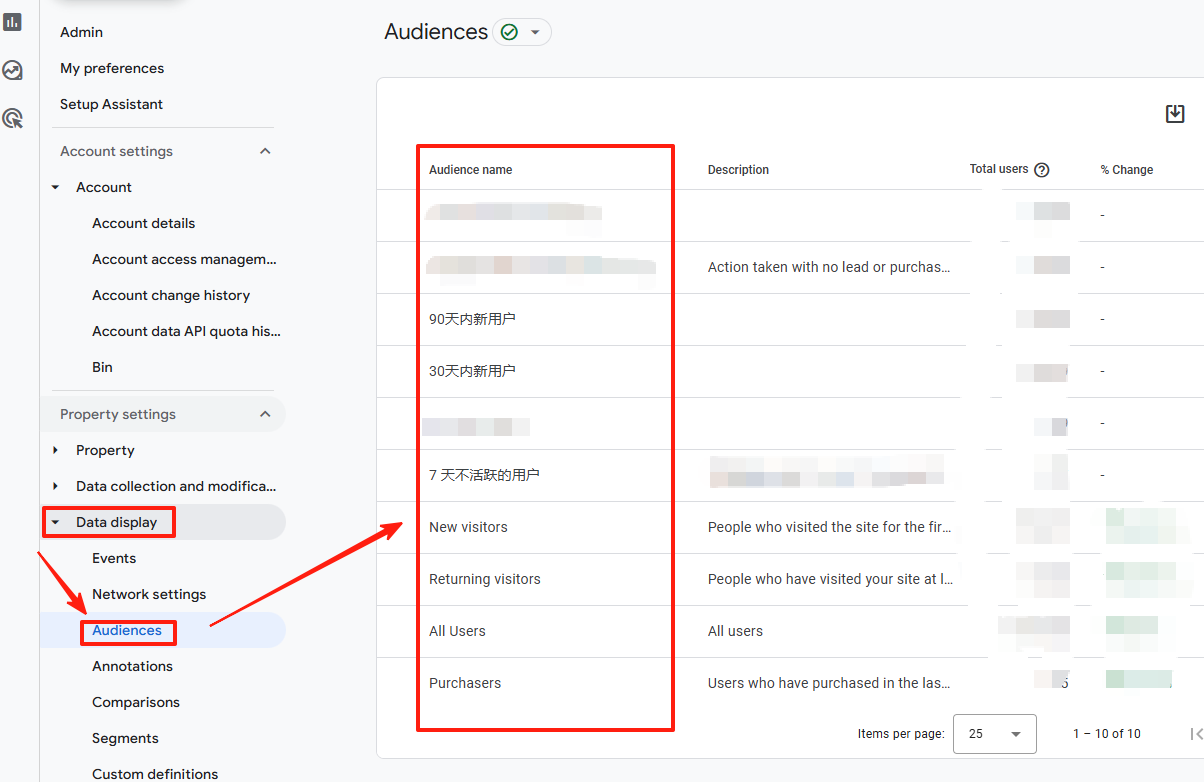The height and width of the screenshot is (782, 1204).
Task: Expand the Property tree item
Action: [x=56, y=450]
